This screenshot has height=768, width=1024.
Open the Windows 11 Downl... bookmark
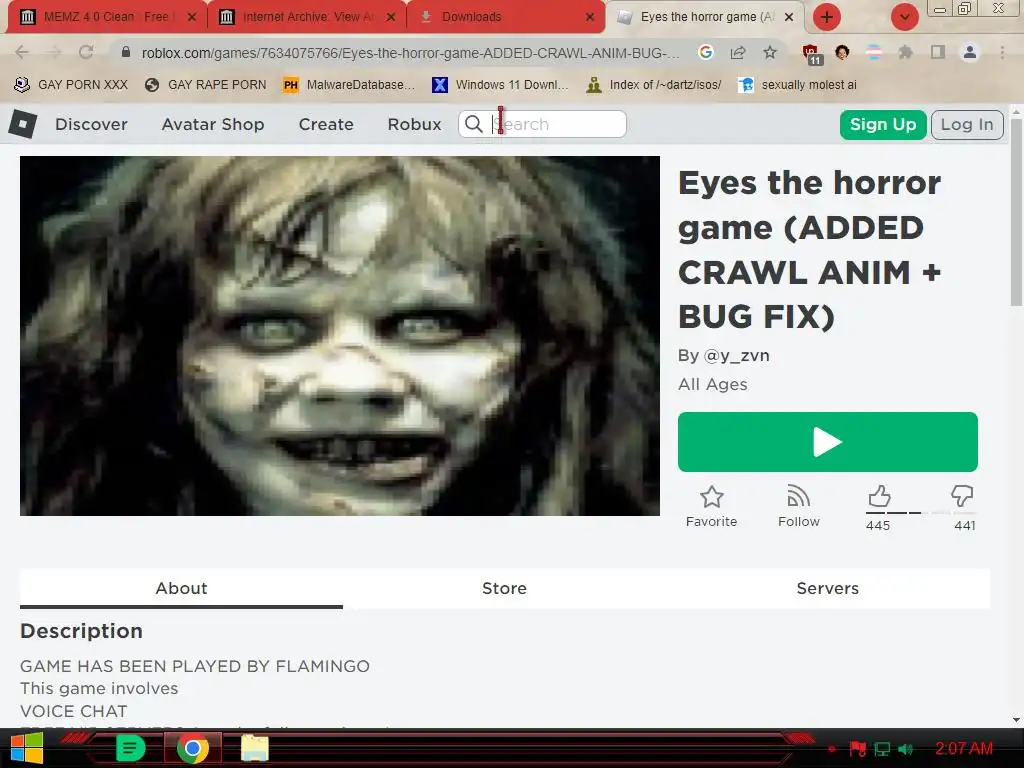[500, 85]
